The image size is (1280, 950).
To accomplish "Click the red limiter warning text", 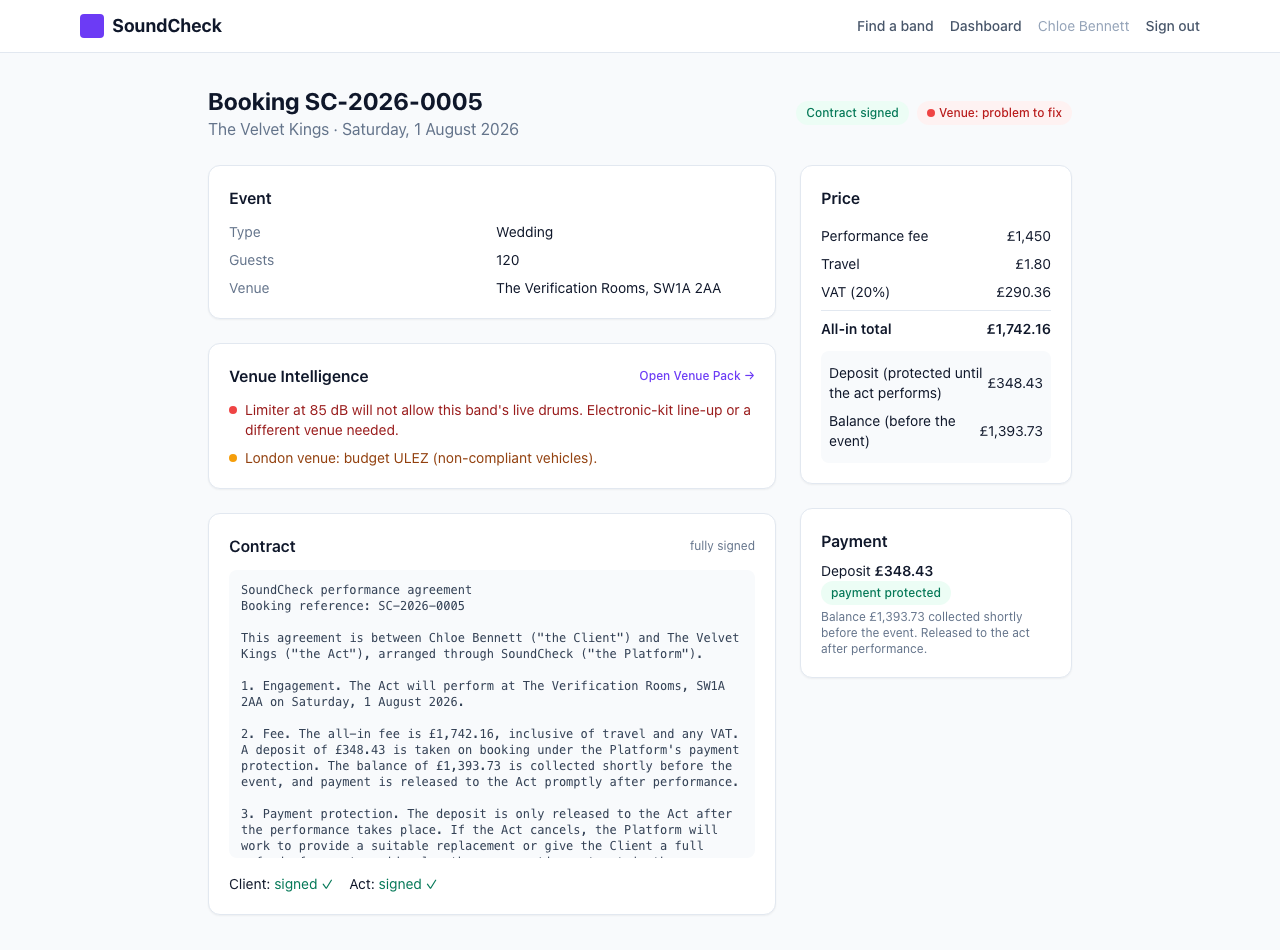I will [x=498, y=420].
